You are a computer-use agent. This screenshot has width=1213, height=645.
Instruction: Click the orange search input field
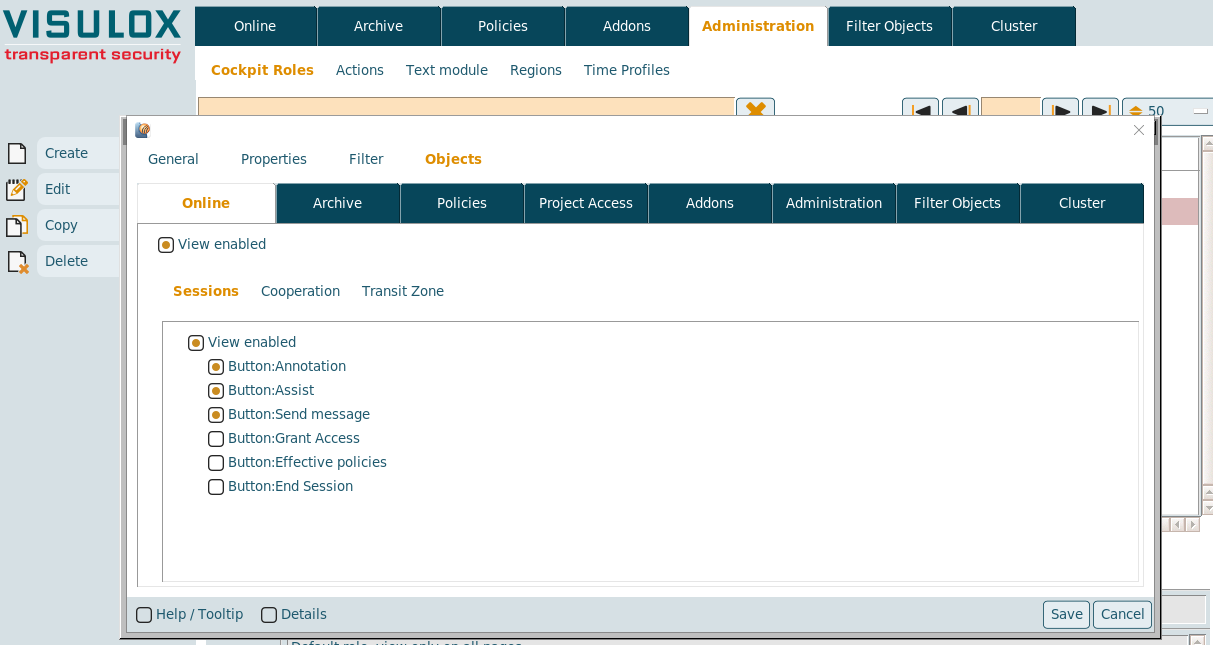pyautogui.click(x=466, y=108)
